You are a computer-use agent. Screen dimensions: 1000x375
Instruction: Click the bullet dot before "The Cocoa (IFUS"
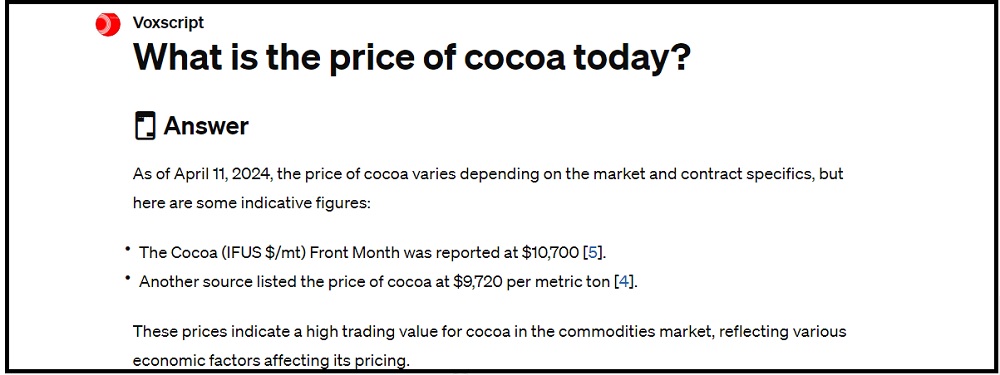(128, 249)
